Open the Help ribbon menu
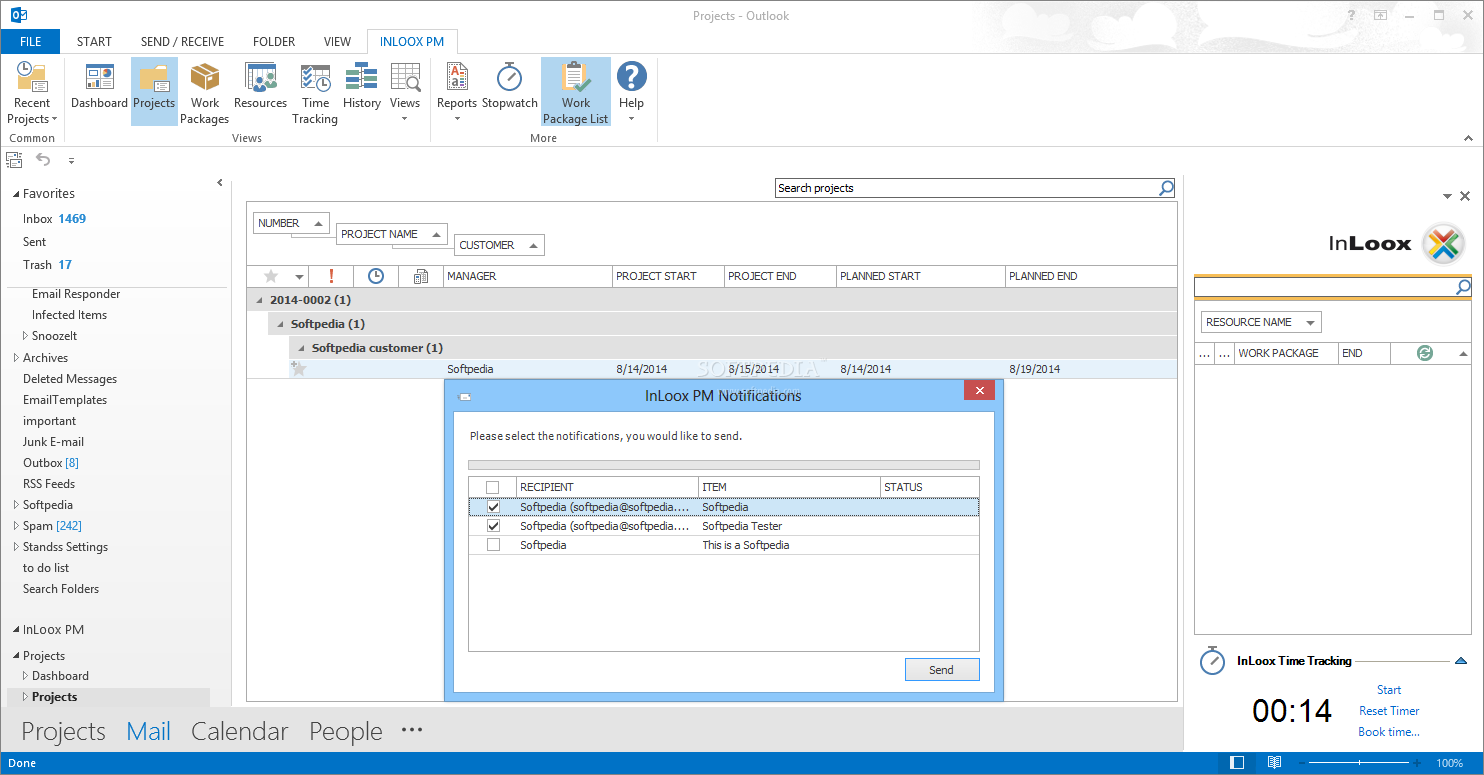 pos(631,92)
